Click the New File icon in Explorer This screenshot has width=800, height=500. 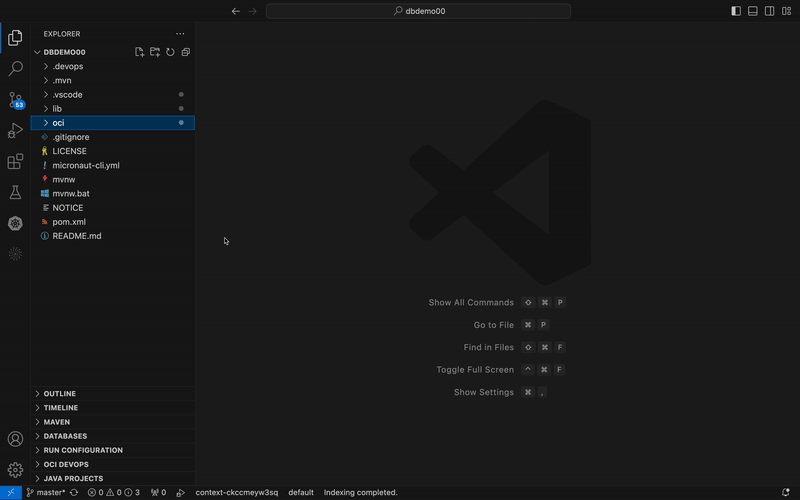(x=140, y=52)
